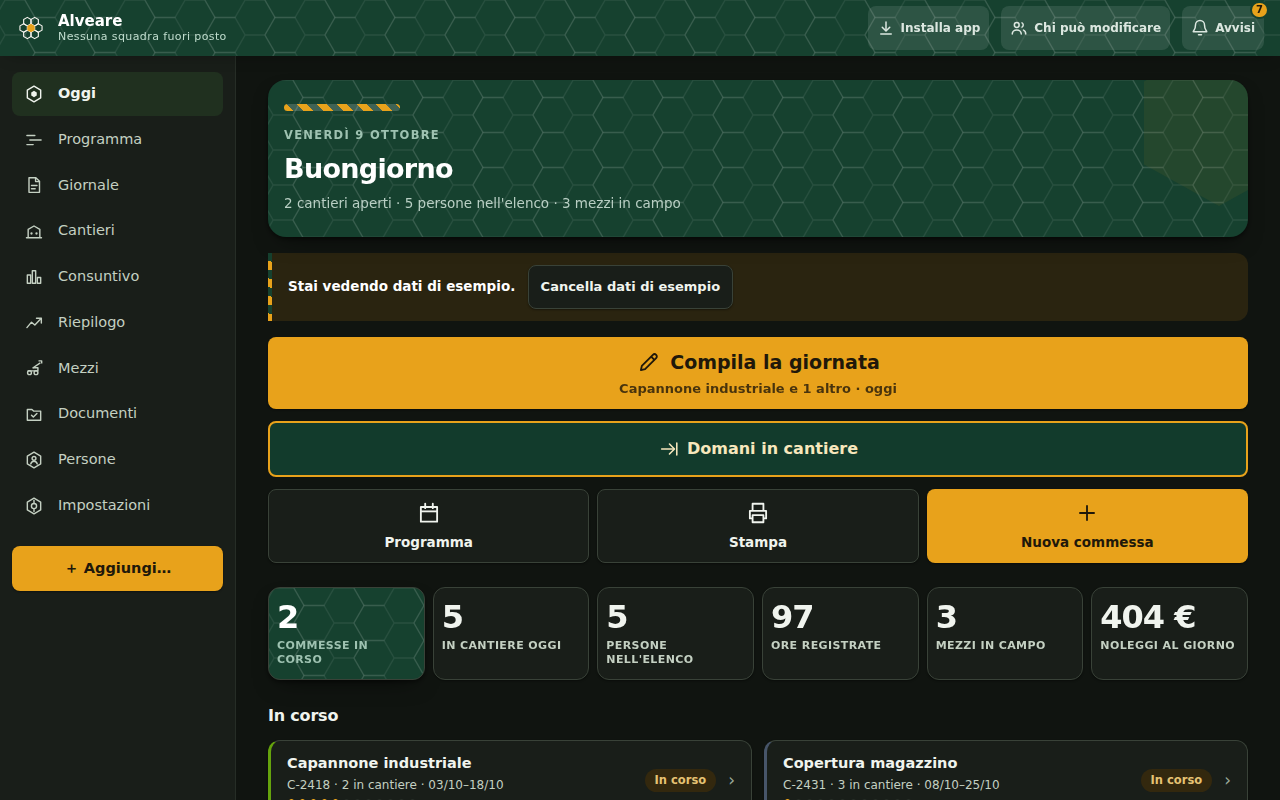Open the Persone menu item

[118, 459]
